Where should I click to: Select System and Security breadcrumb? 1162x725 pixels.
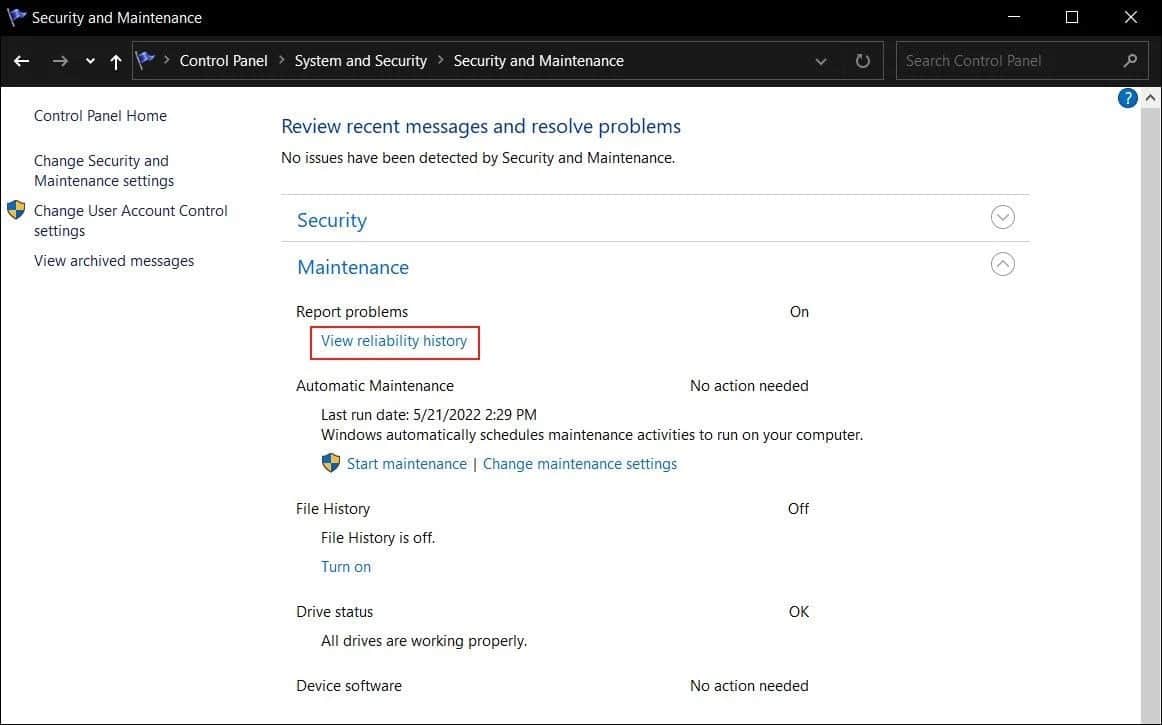coord(360,60)
